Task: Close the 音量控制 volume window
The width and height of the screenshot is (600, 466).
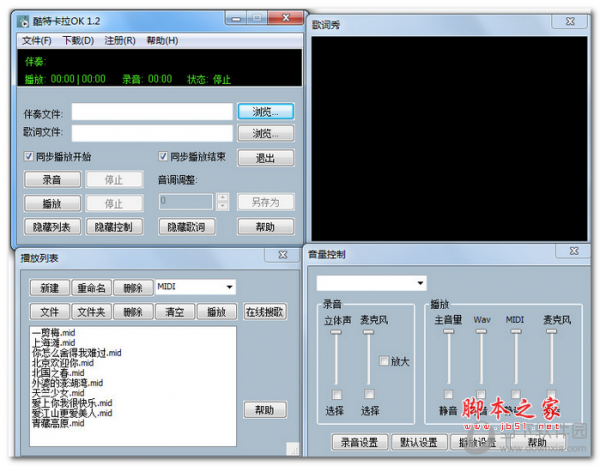Action: (x=574, y=251)
